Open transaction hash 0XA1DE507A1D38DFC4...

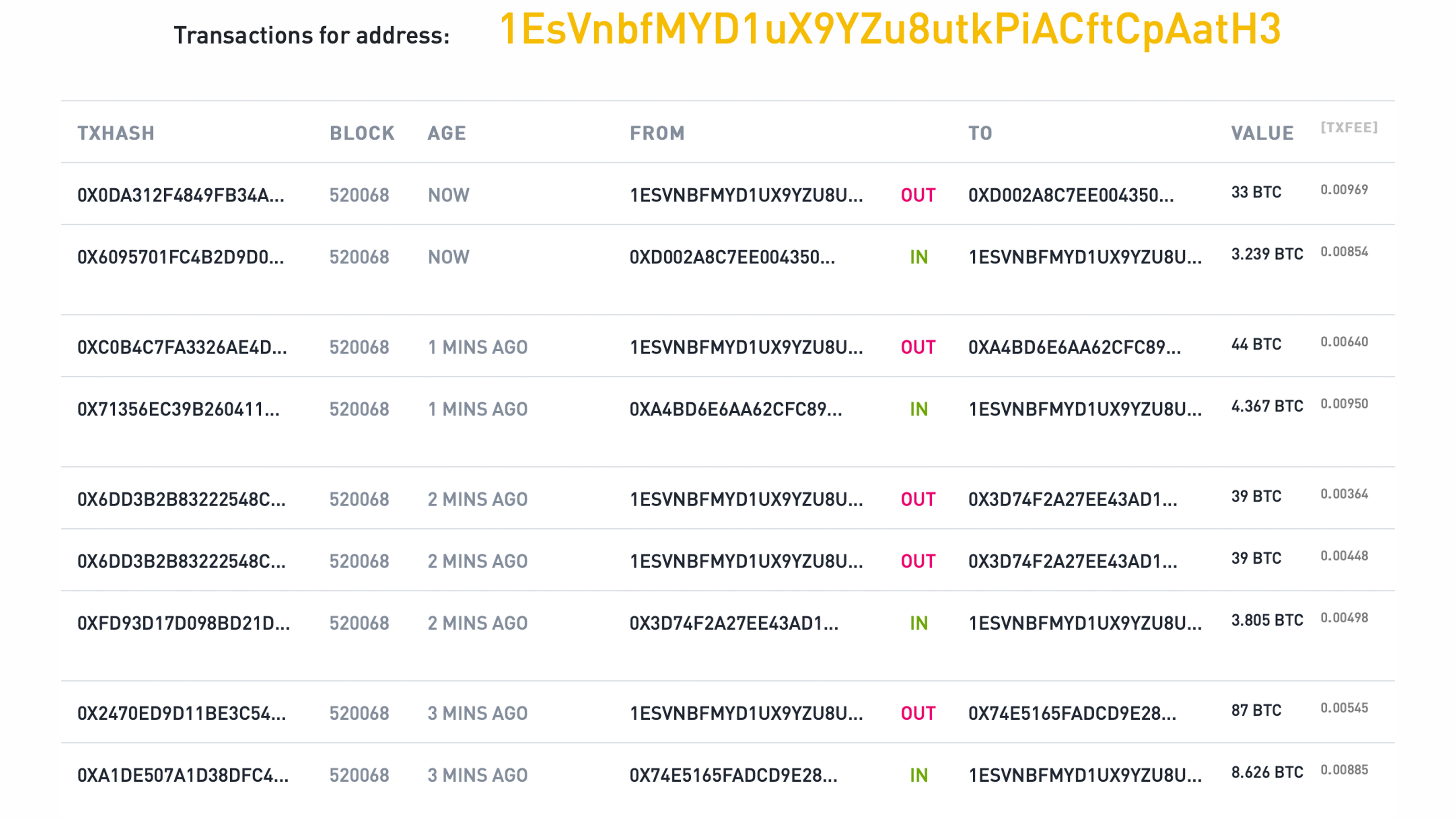coord(183,776)
